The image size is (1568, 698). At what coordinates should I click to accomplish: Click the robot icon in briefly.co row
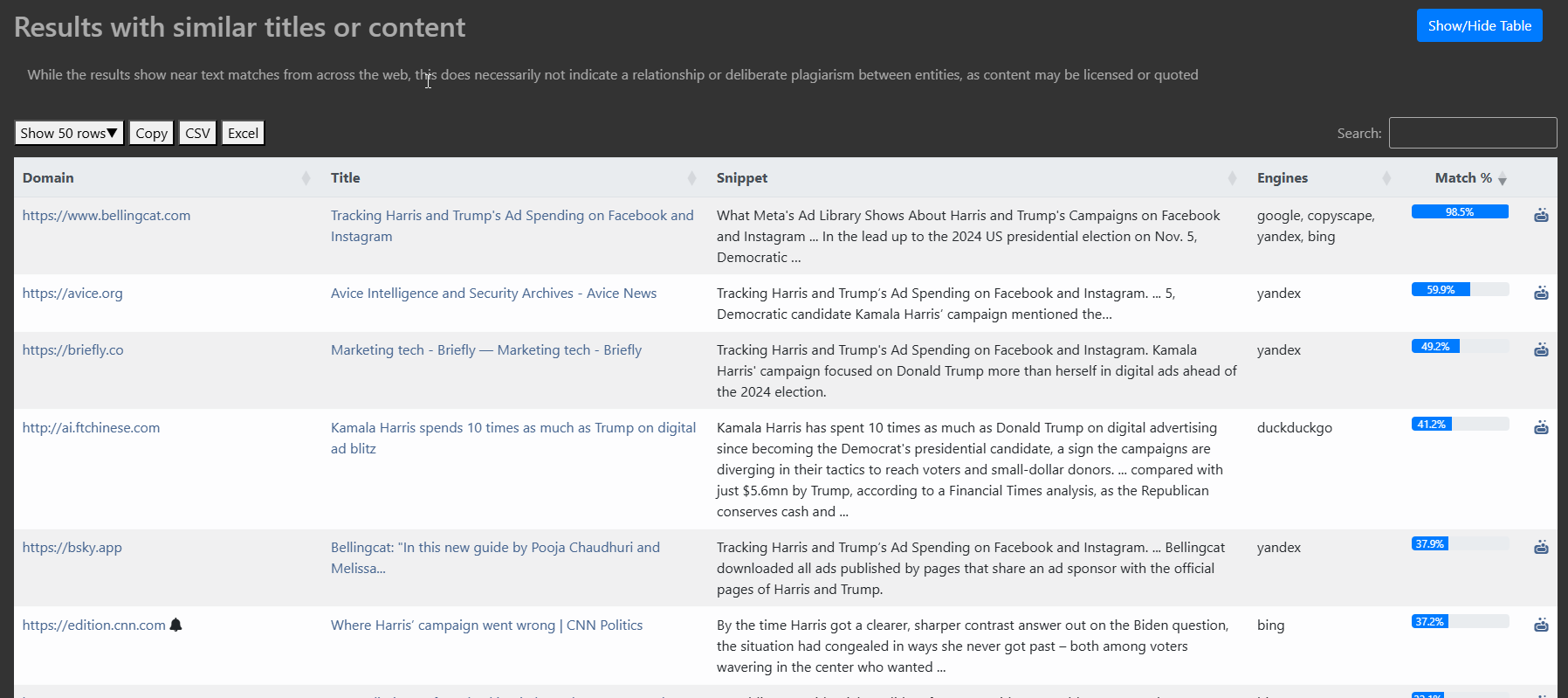[1541, 349]
